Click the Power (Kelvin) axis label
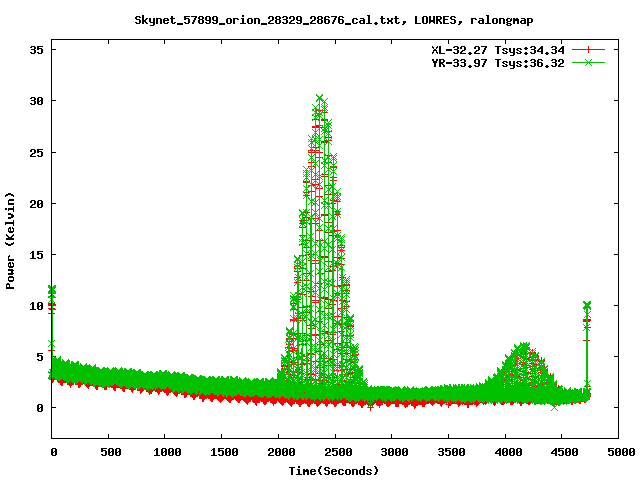The width and height of the screenshot is (640, 480). [10, 241]
